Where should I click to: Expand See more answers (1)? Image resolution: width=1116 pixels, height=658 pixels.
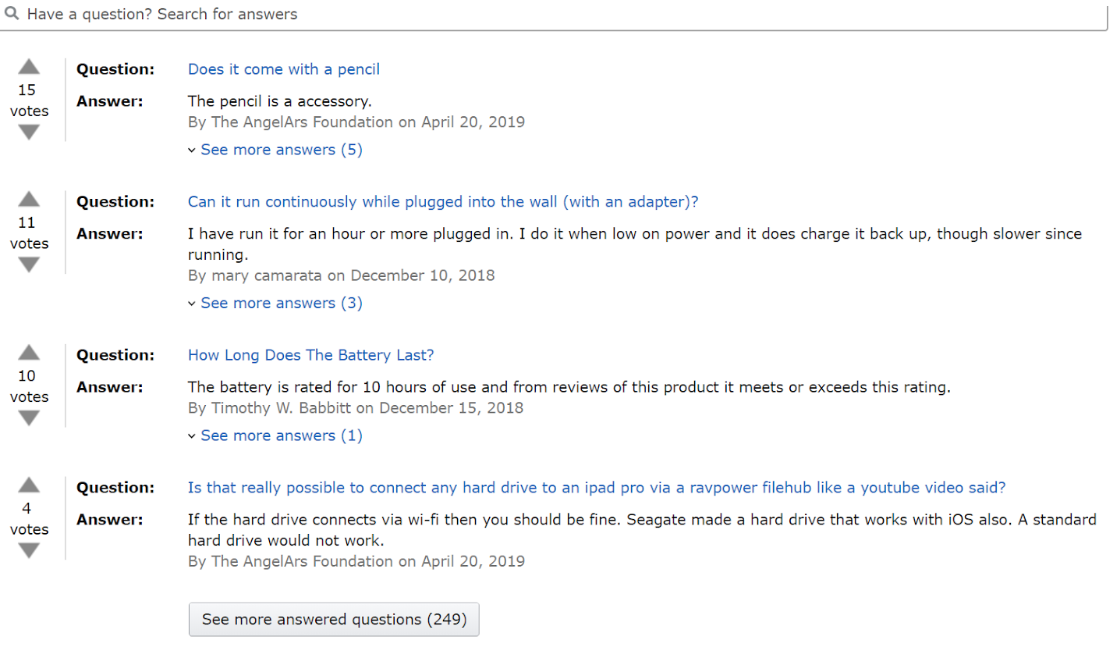coord(280,436)
